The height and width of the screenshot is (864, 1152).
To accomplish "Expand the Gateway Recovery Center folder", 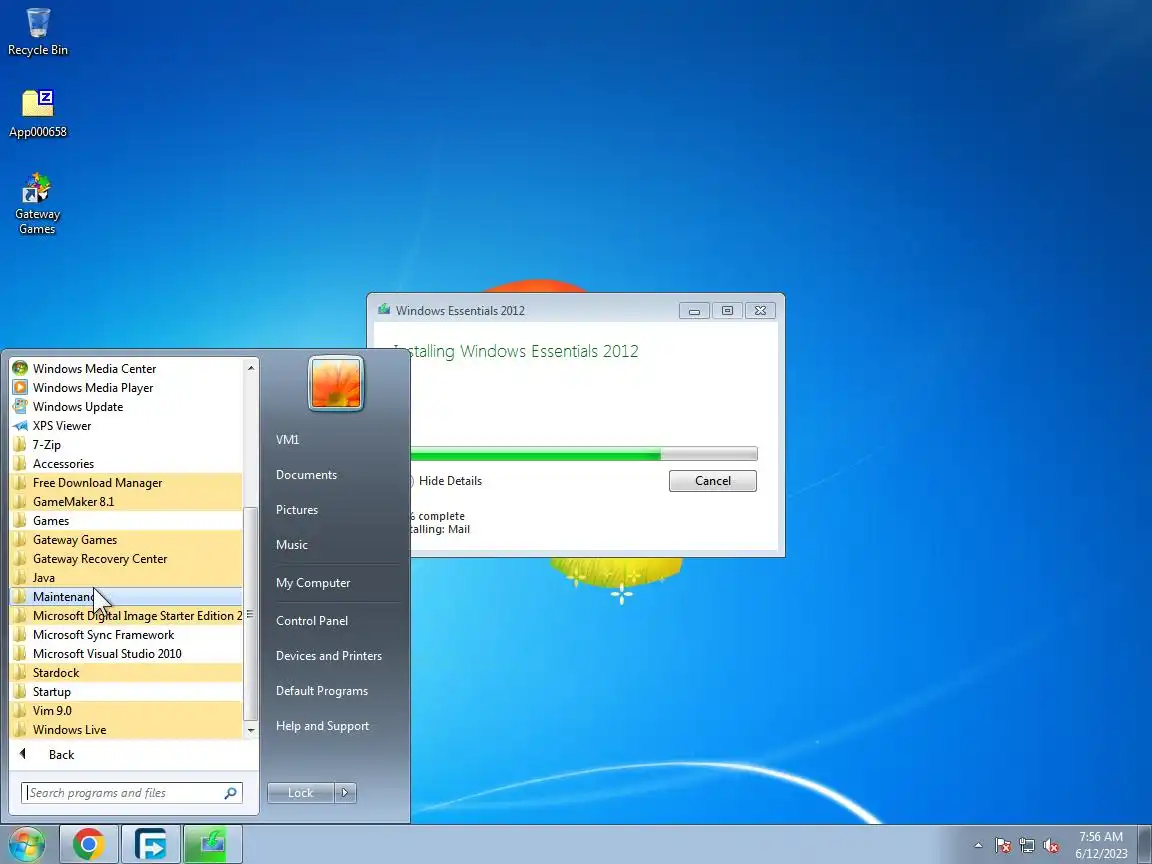I will [126, 559].
